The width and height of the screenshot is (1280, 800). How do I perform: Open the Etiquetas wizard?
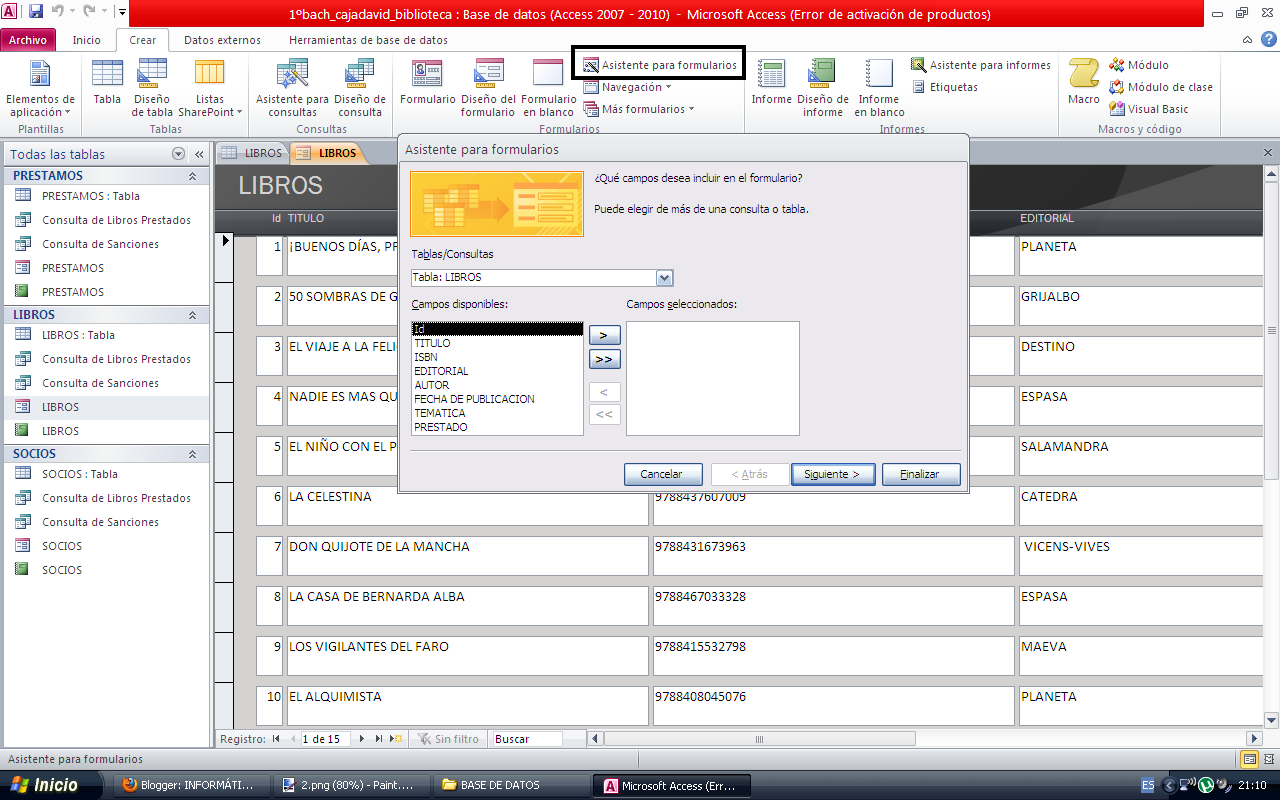(x=946, y=86)
